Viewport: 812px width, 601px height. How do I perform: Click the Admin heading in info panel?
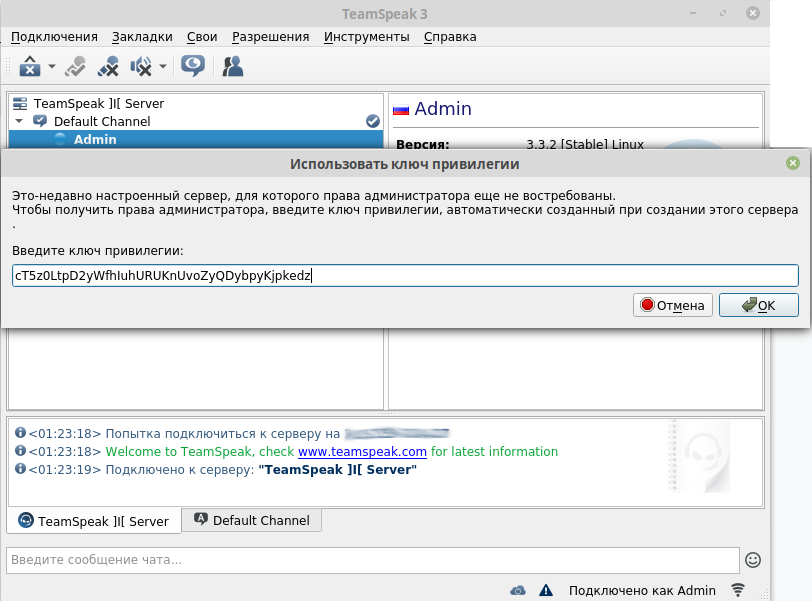[443, 109]
